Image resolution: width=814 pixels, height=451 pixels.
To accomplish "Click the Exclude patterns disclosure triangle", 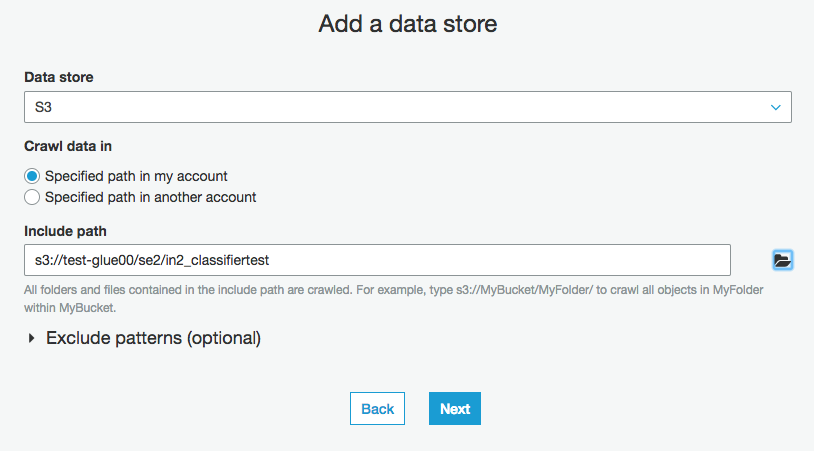I will tap(32, 338).
